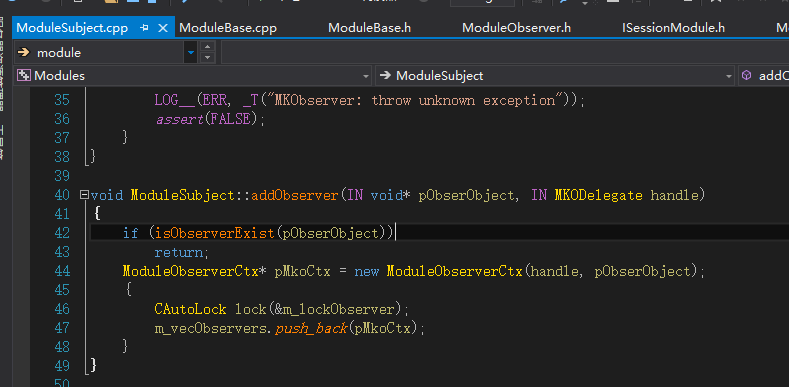Click the push_back call on line 47

310,328
